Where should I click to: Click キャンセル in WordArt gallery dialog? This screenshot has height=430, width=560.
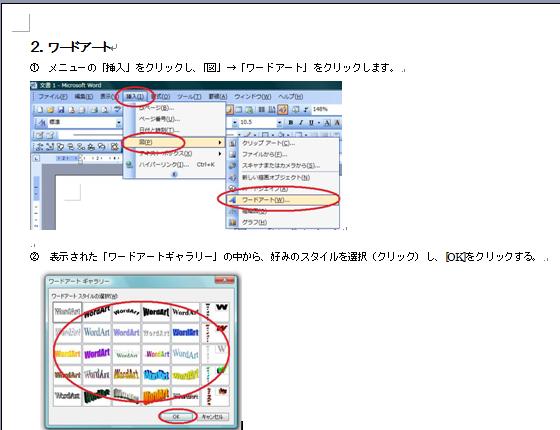pos(212,416)
